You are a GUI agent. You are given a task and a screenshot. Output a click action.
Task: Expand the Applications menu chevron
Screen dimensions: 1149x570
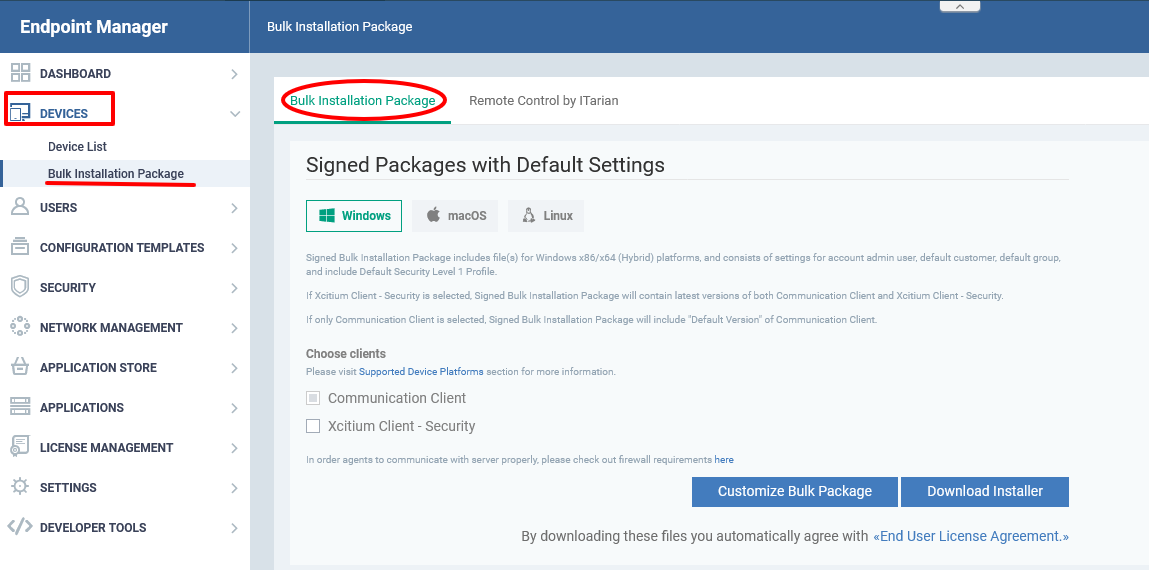pos(234,408)
